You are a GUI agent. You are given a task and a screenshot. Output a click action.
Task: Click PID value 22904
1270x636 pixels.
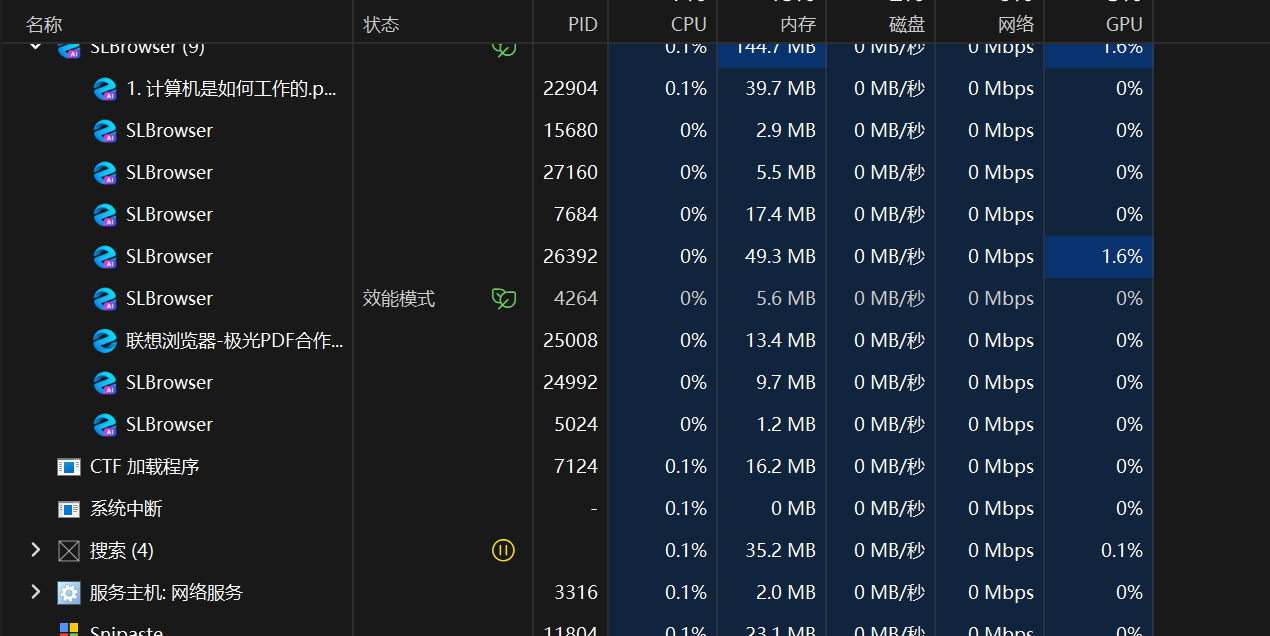pyautogui.click(x=570, y=89)
